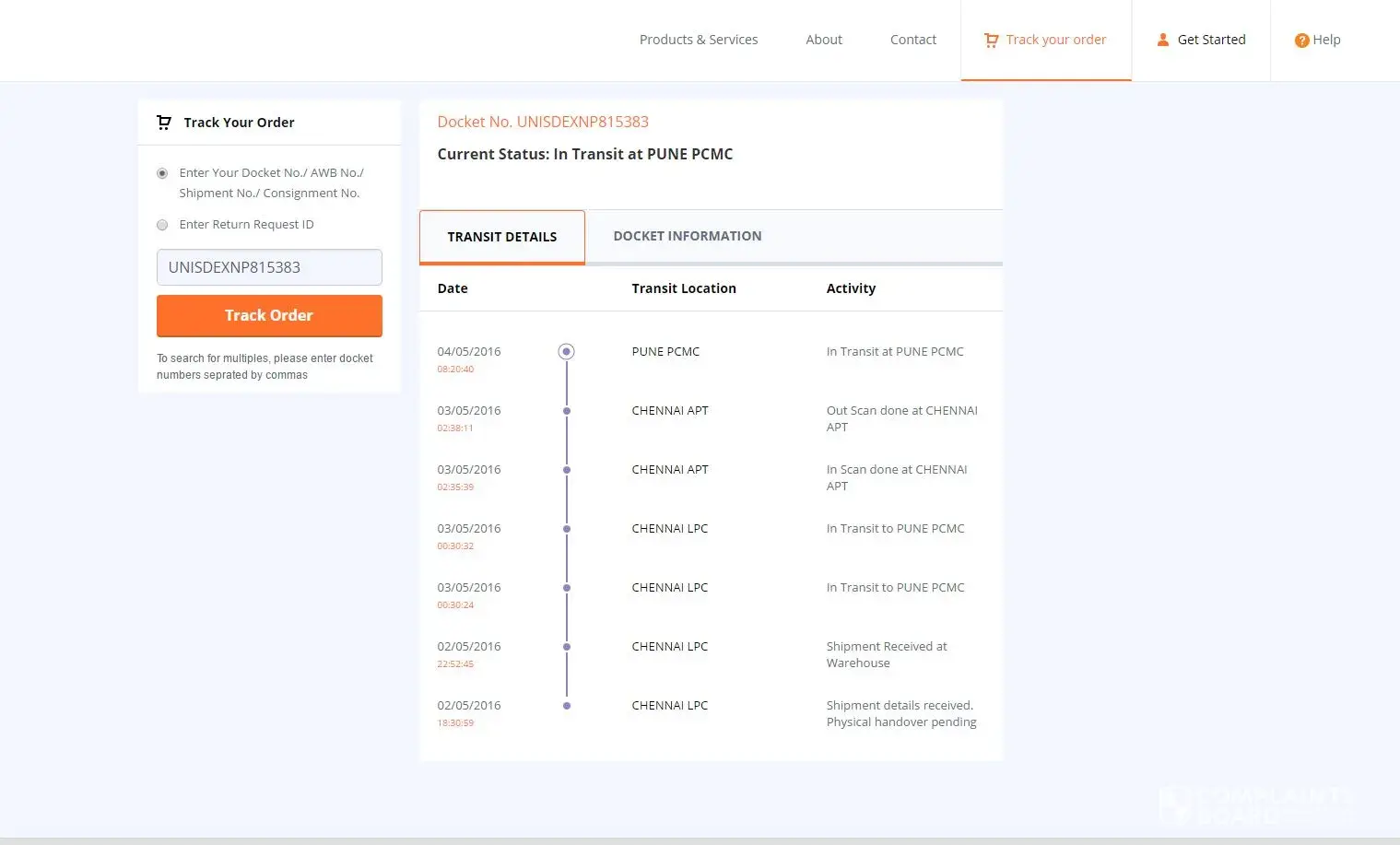Click the timeline dot for In Scan at CHENNAI APT

[567, 470]
